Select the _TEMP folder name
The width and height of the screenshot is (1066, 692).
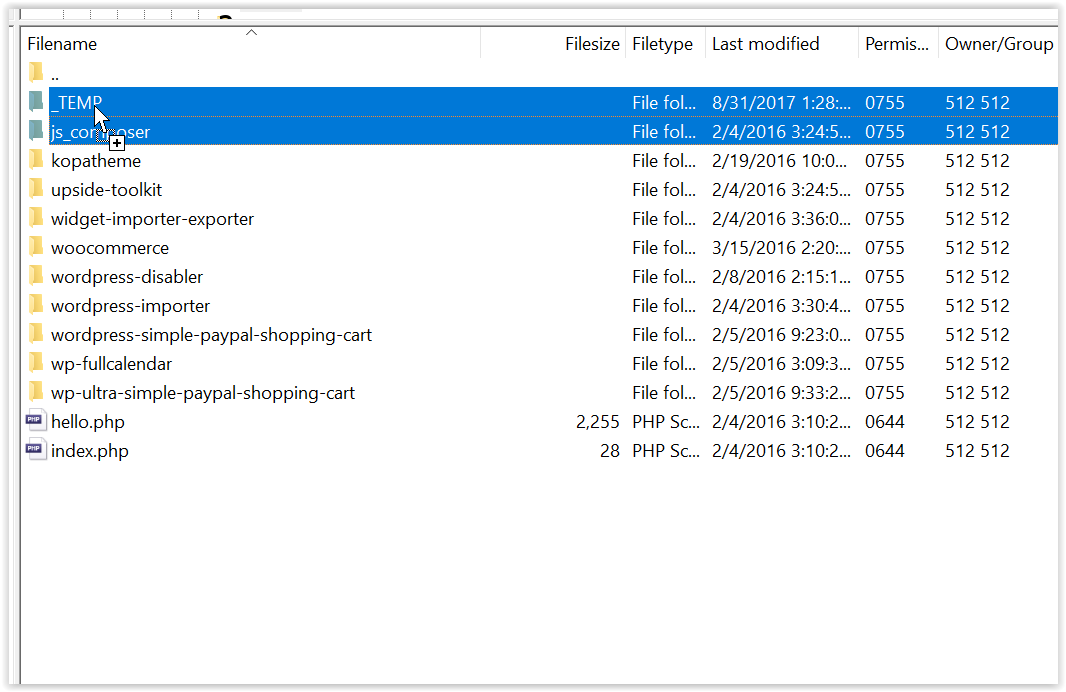[x=76, y=103]
